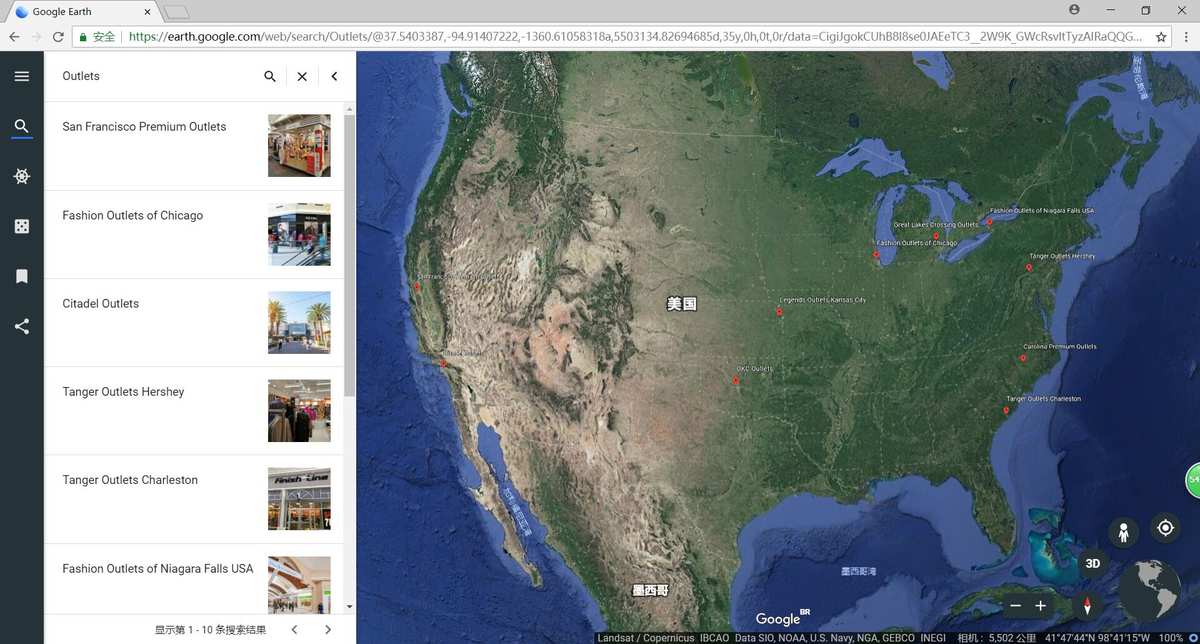
Task: Clear the Outlets search with X icon
Action: (302, 76)
